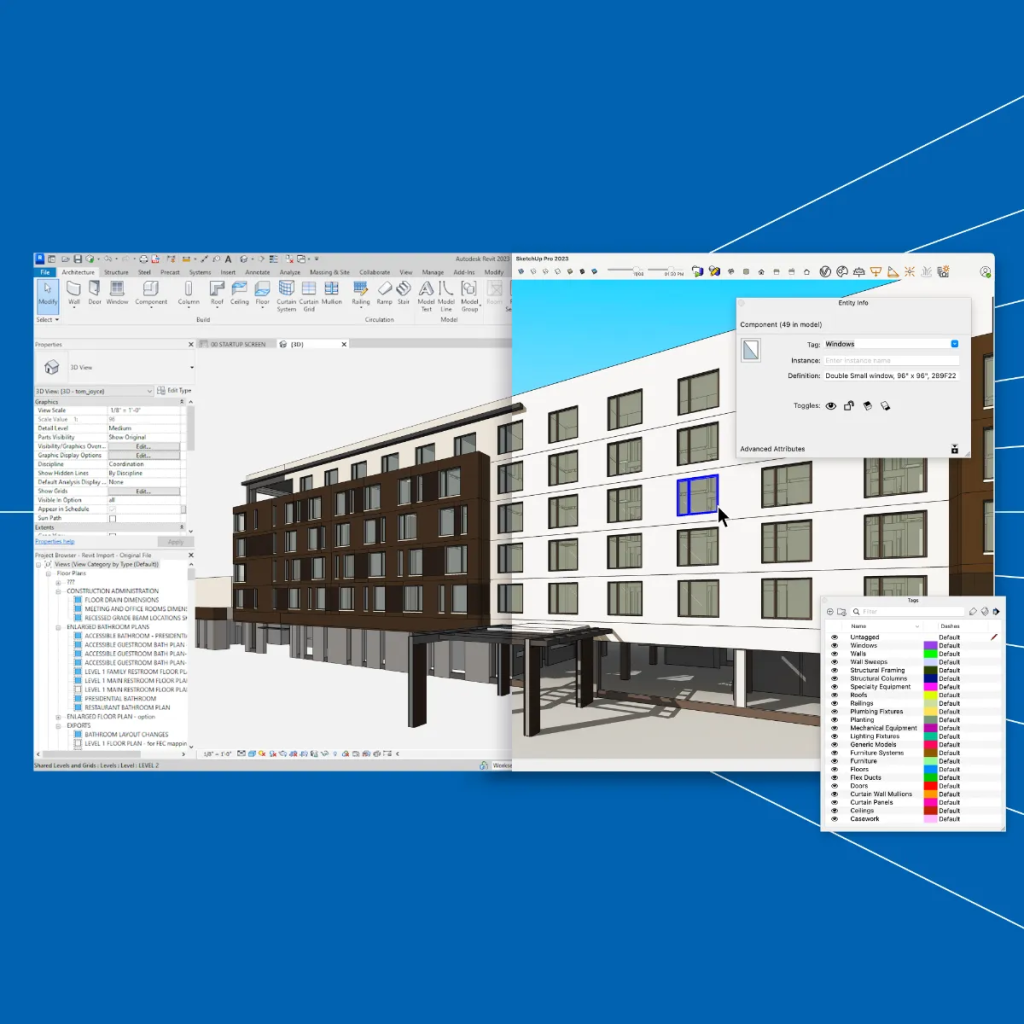Expand the Enlarged Floor Plan - option node
This screenshot has width=1024, height=1024.
tap(59, 717)
